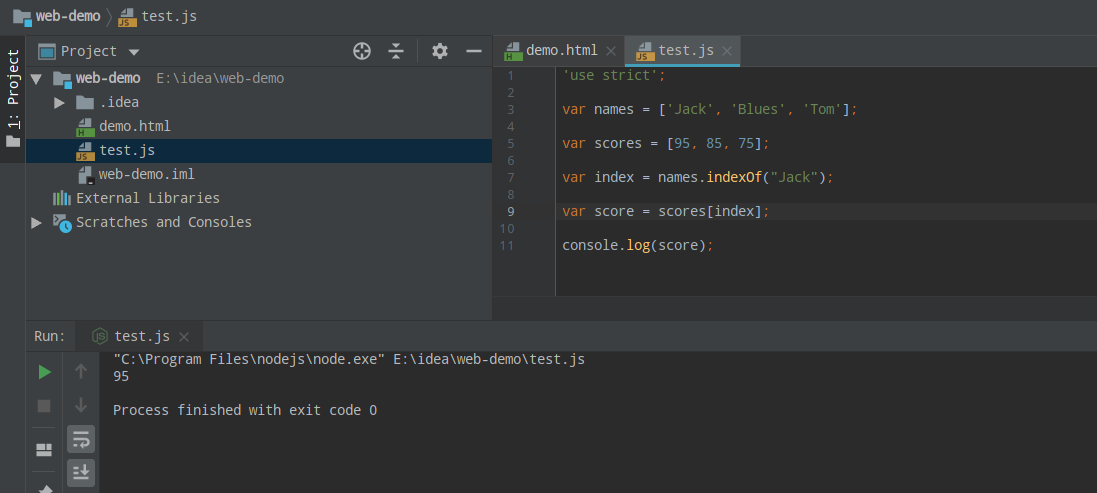Click the Project view icon in panel header
The image size is (1097, 493).
click(47, 52)
